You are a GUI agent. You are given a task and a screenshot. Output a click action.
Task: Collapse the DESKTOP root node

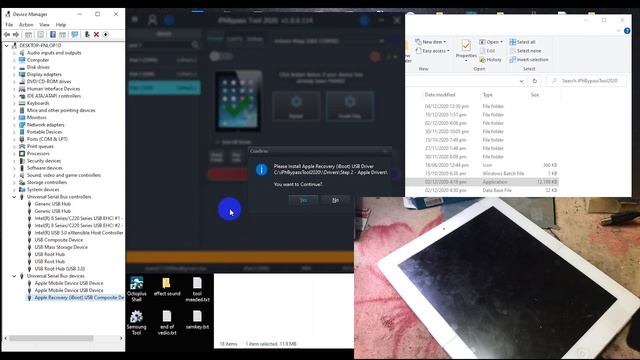click(7, 46)
